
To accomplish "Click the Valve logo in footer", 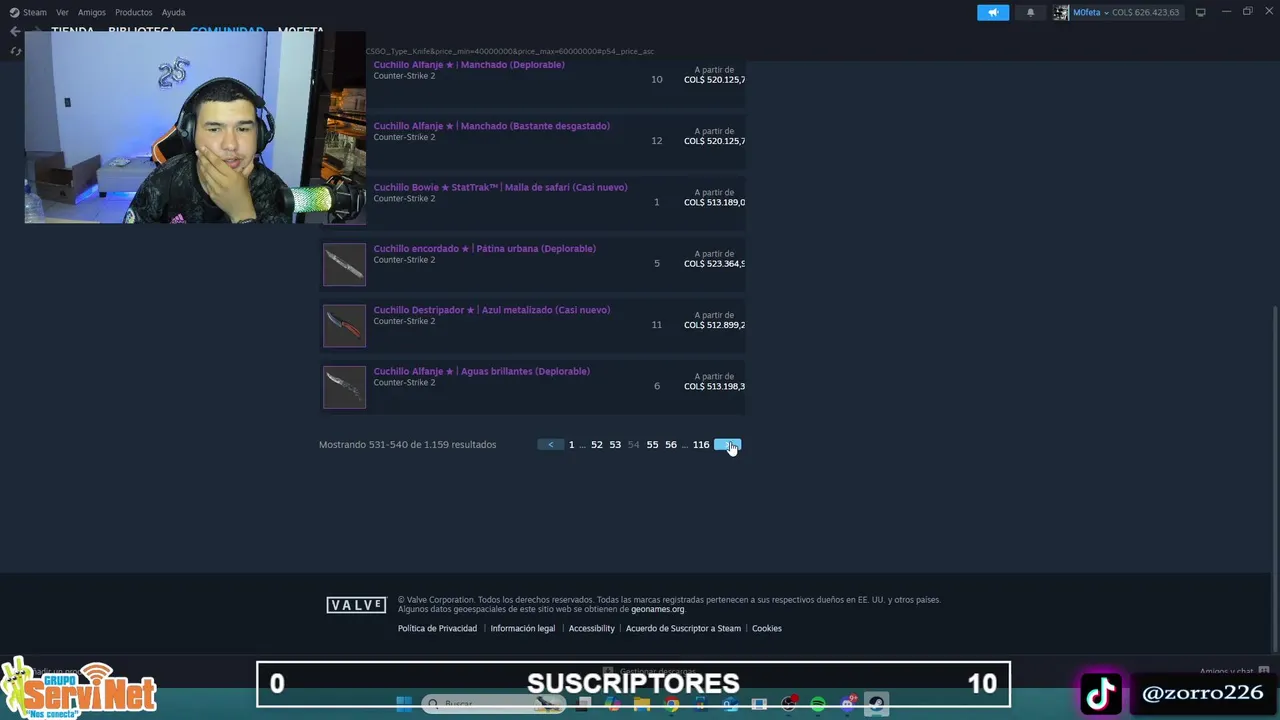I will click(356, 605).
